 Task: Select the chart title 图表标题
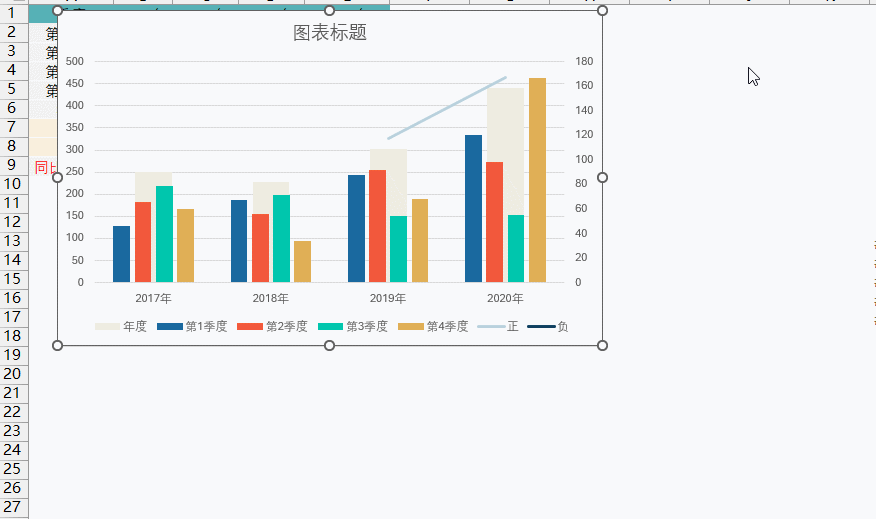[330, 33]
